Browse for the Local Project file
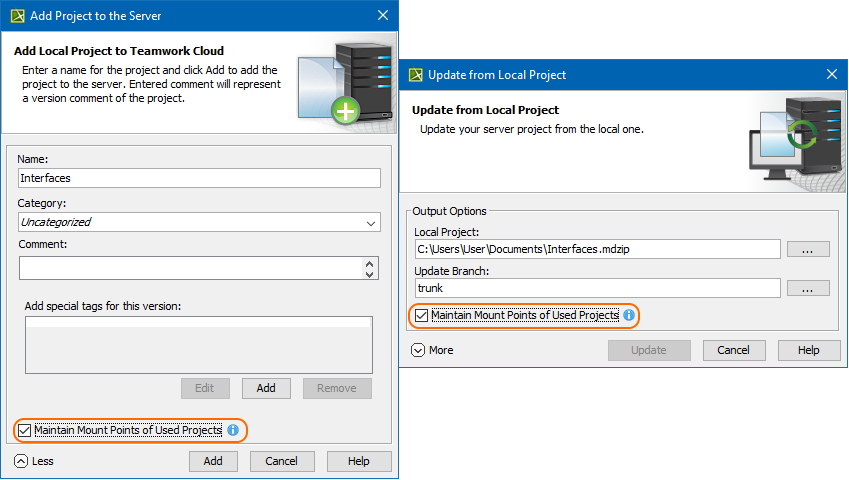The image size is (849, 480). (808, 249)
